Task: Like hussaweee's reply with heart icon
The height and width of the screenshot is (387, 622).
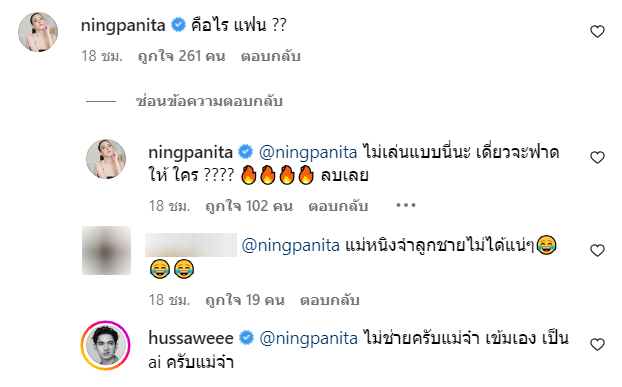Action: pyautogui.click(x=597, y=344)
